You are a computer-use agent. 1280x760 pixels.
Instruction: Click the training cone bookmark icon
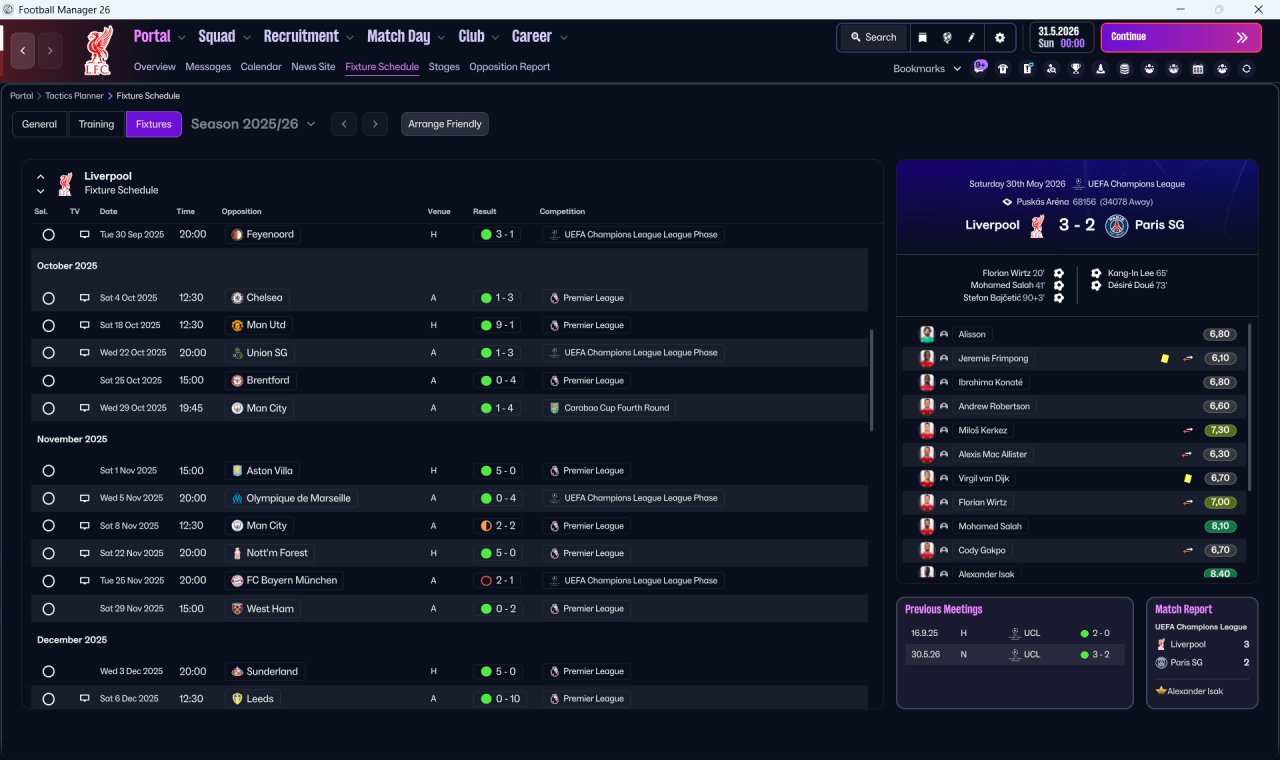point(1100,69)
